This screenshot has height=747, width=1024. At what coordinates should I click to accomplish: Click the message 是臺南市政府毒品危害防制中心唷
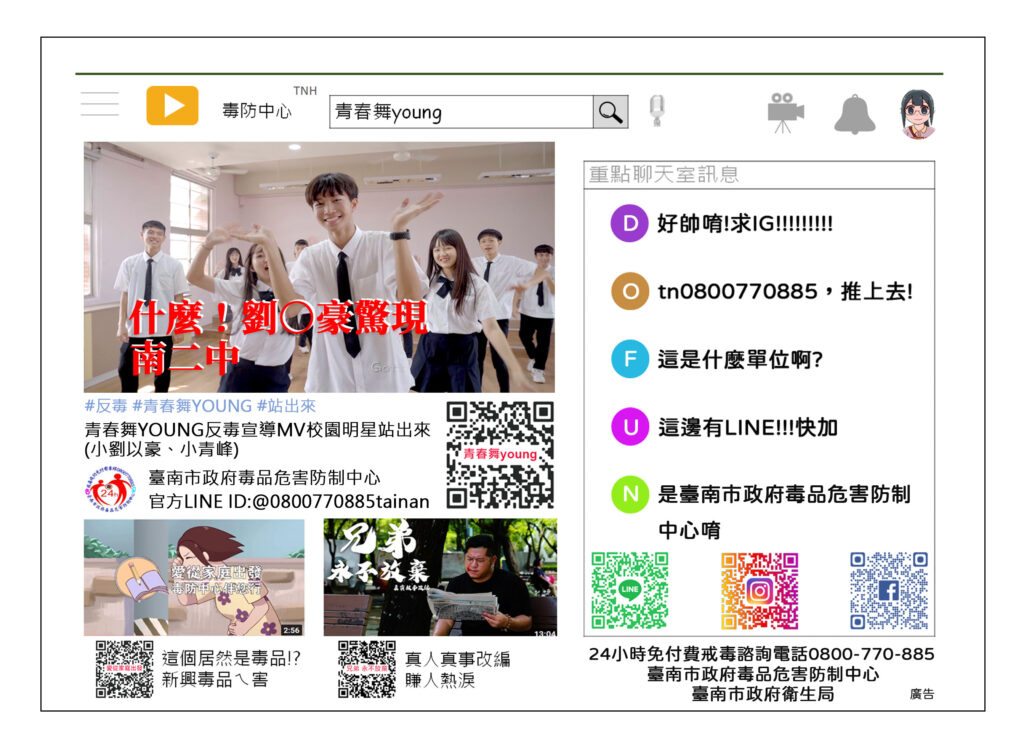click(784, 512)
